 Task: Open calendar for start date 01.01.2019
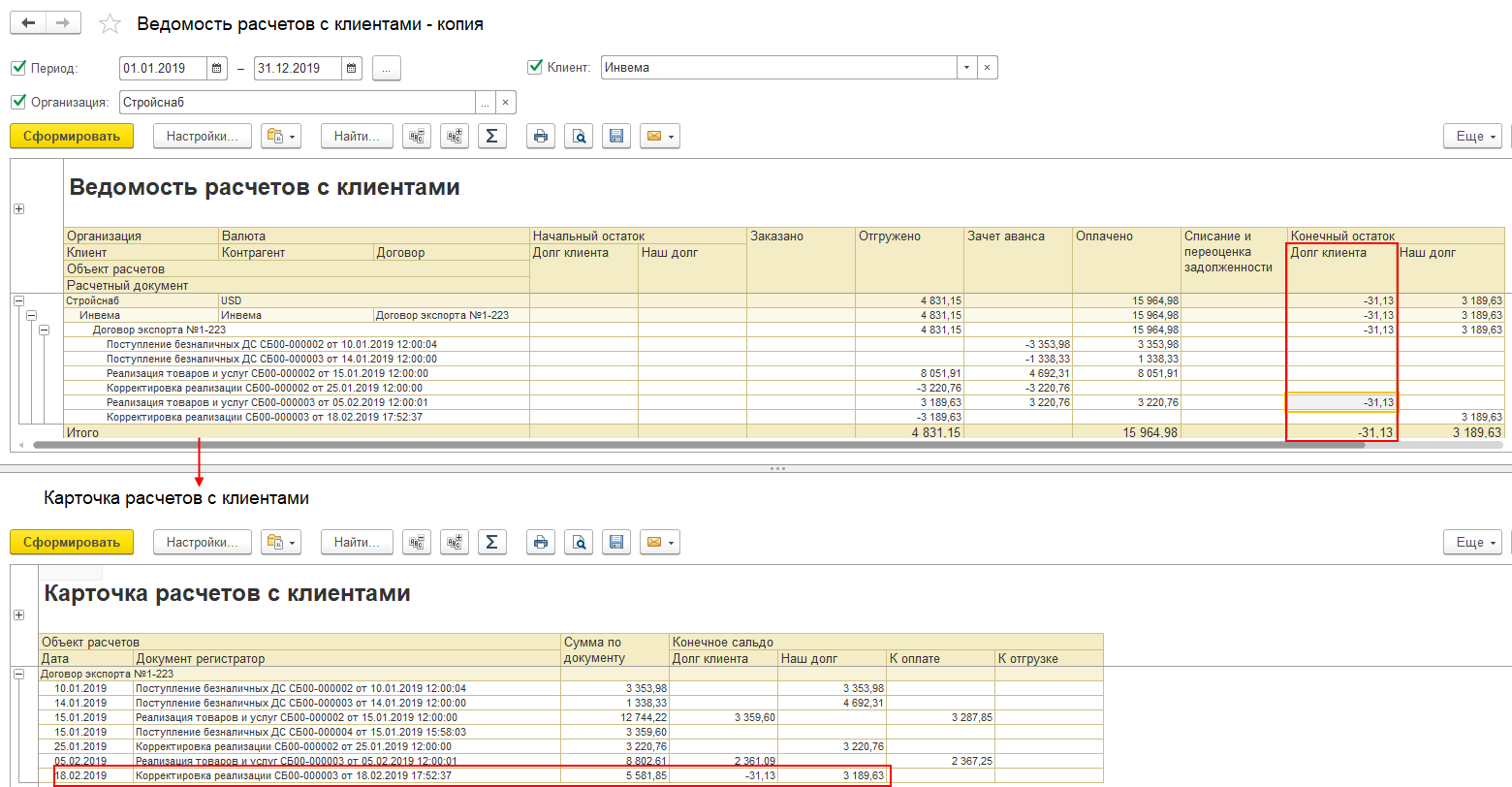[x=217, y=68]
